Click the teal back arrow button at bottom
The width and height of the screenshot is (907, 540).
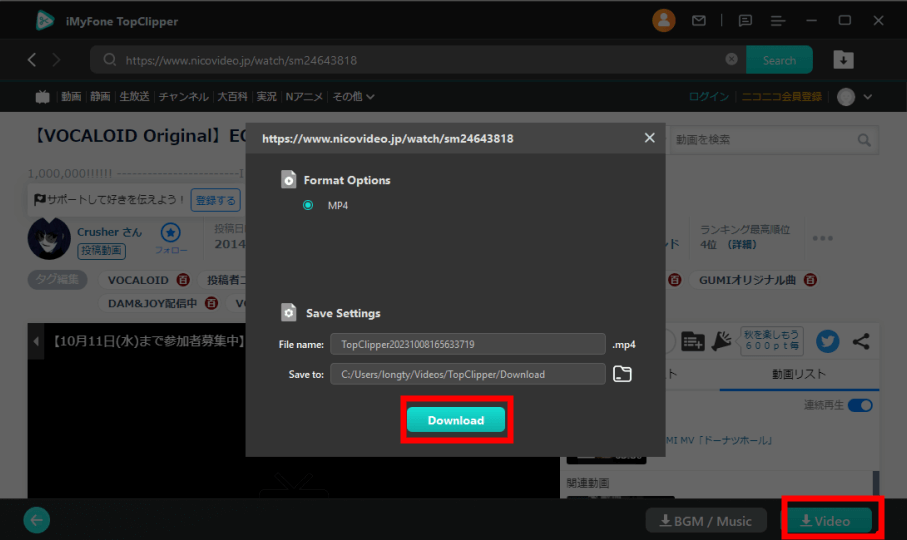(x=36, y=520)
